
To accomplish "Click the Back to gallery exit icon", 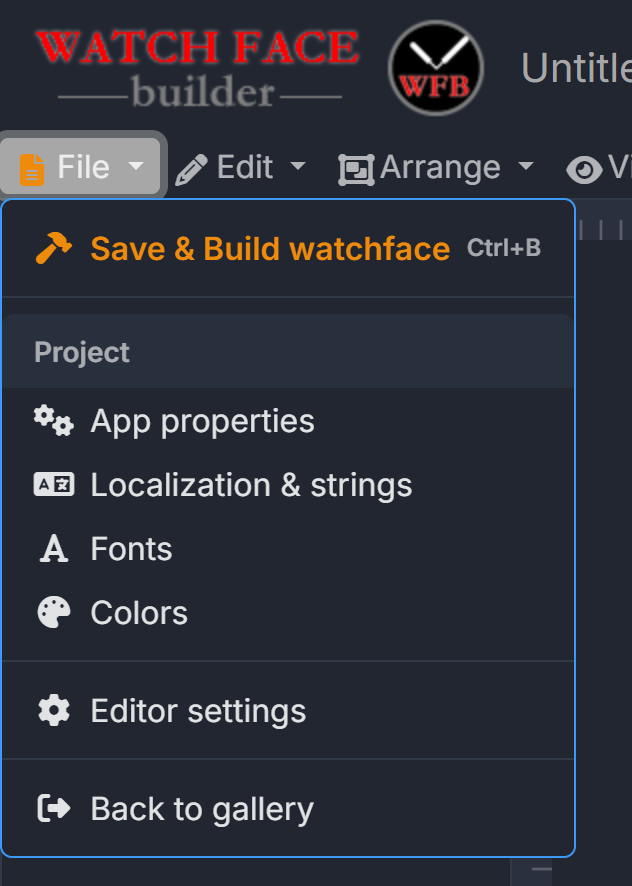I will 54,808.
